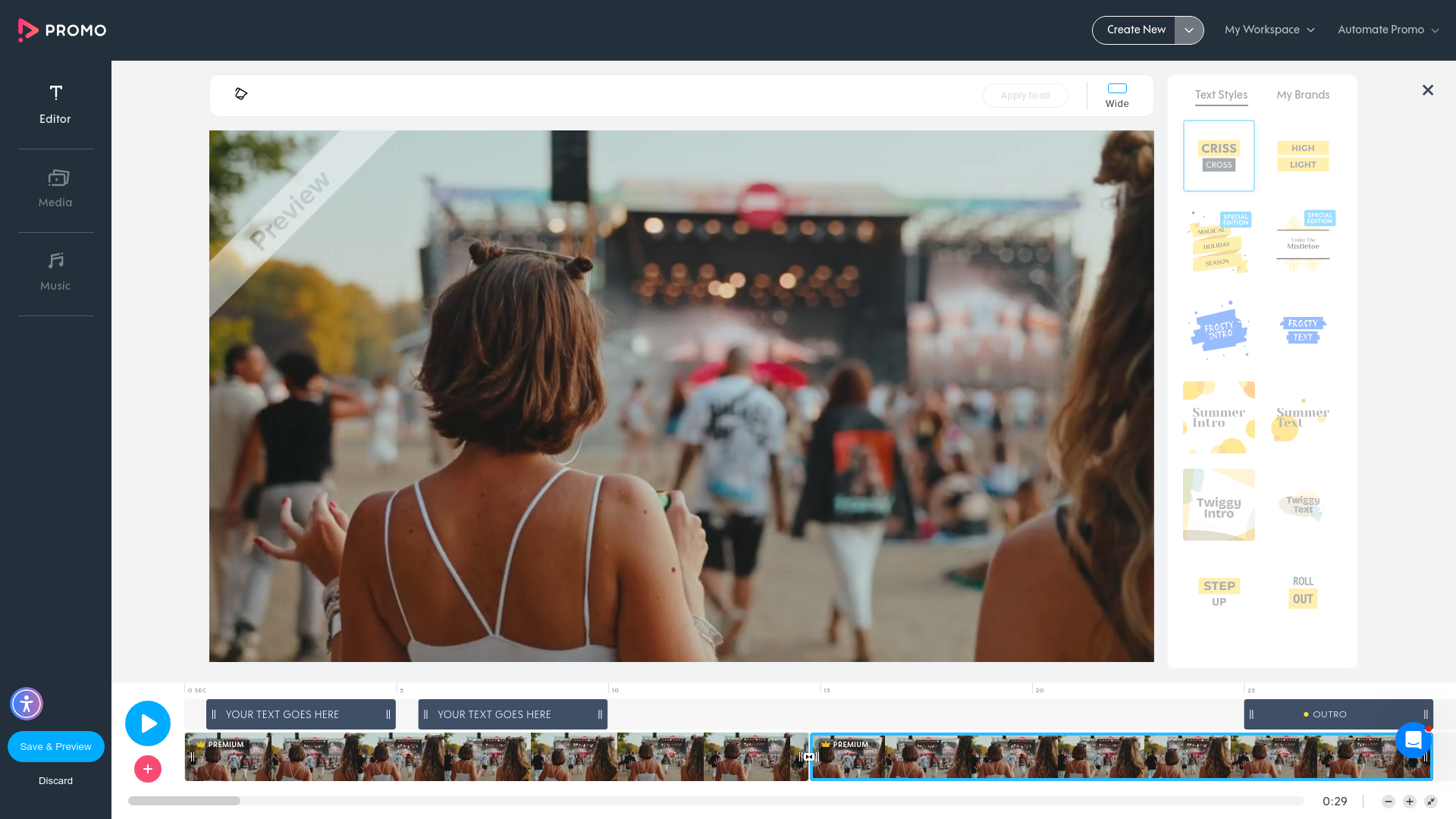Click the Discard link
1456x819 pixels.
(56, 780)
